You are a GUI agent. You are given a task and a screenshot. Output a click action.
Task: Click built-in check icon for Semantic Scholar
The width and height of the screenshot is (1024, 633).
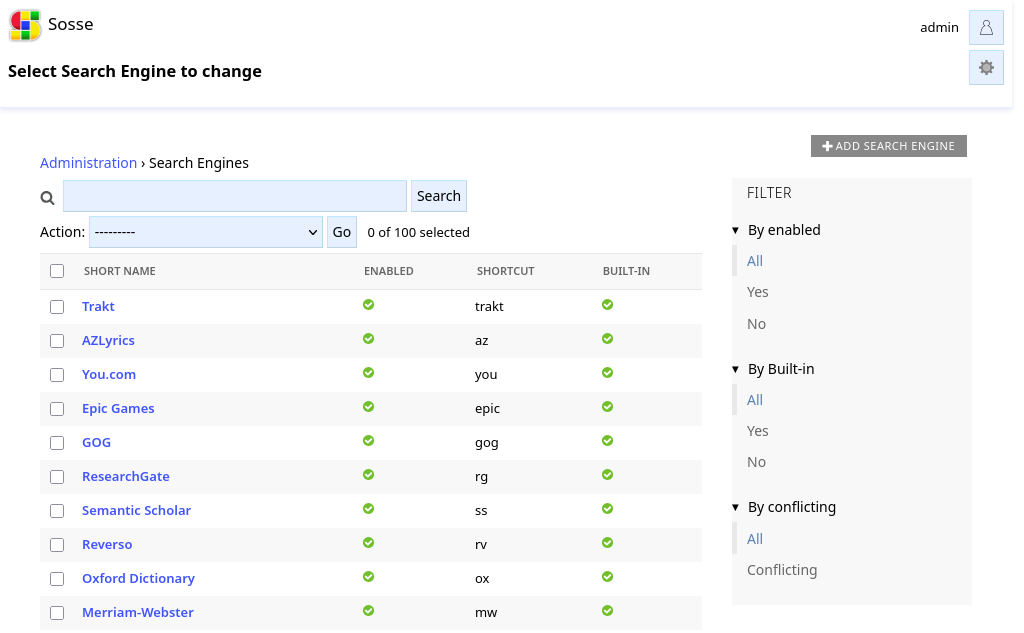coord(607,508)
